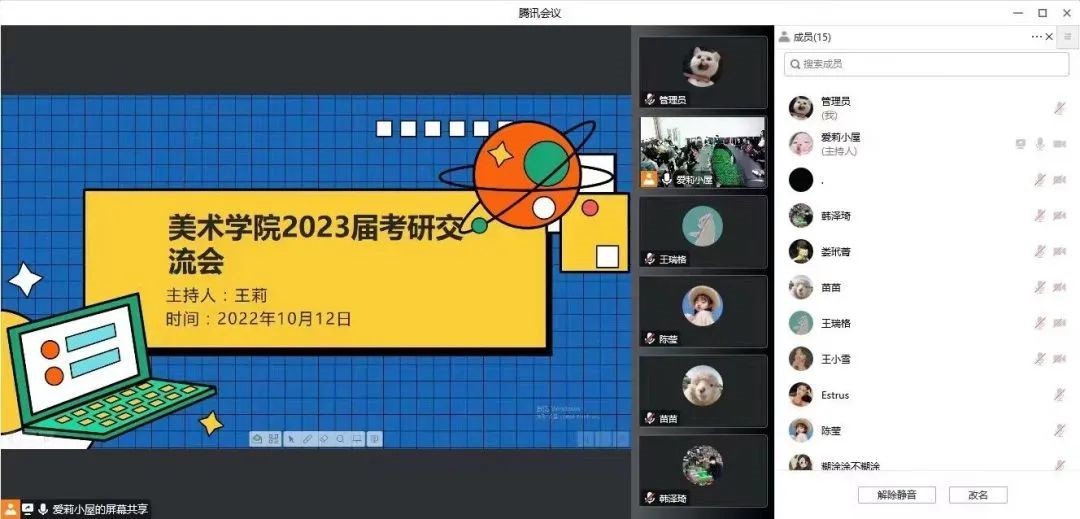This screenshot has width=1080, height=519.
Task: Click the QR code icon in slide toolbar
Action: (273, 438)
